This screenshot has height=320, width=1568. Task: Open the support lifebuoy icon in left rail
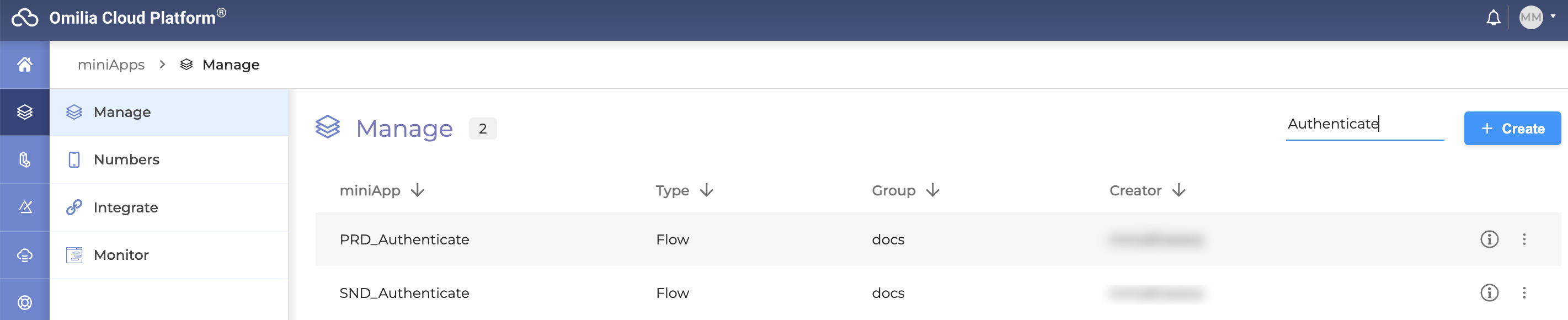[x=24, y=302]
